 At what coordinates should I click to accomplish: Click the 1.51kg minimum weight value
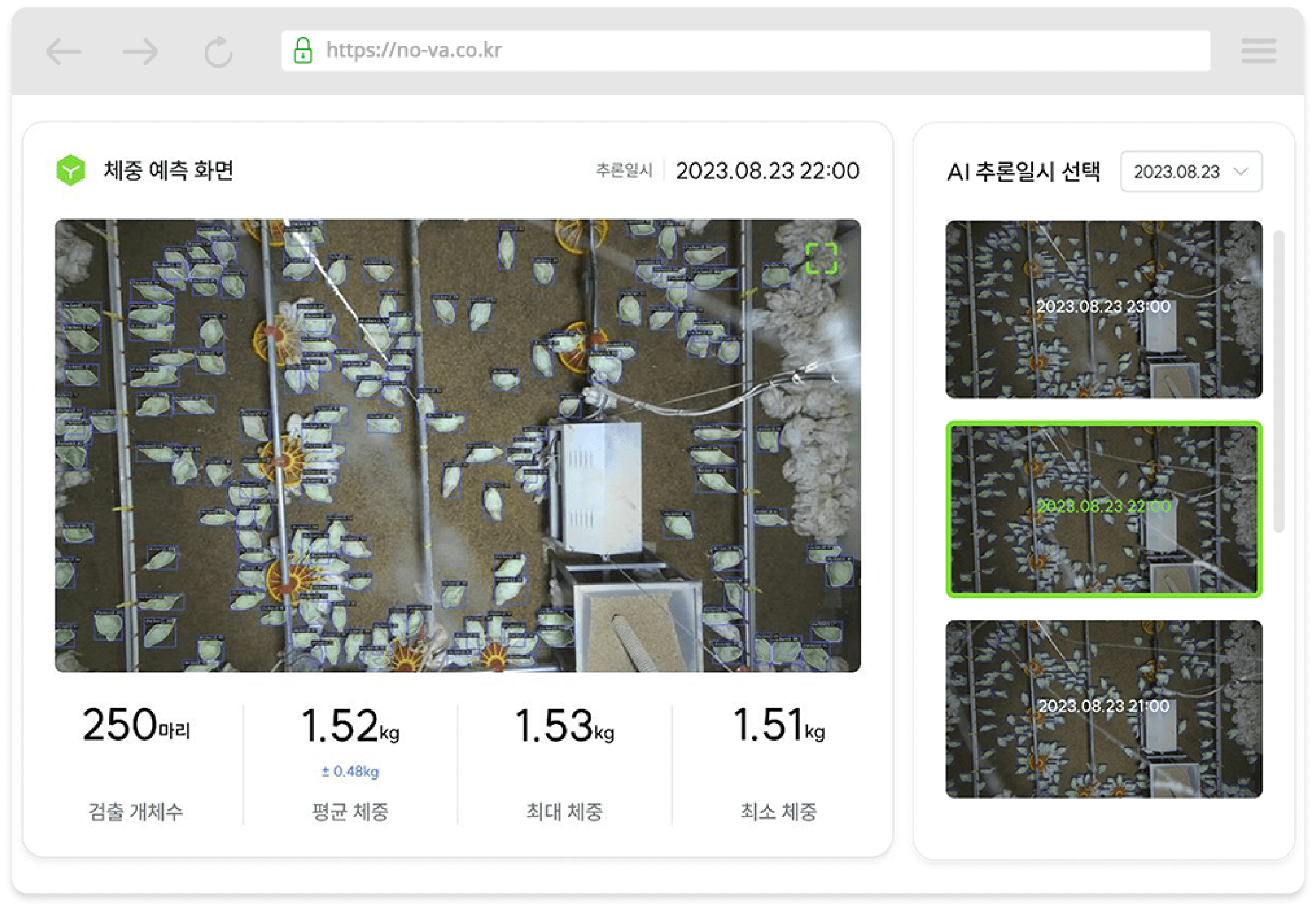click(x=778, y=726)
